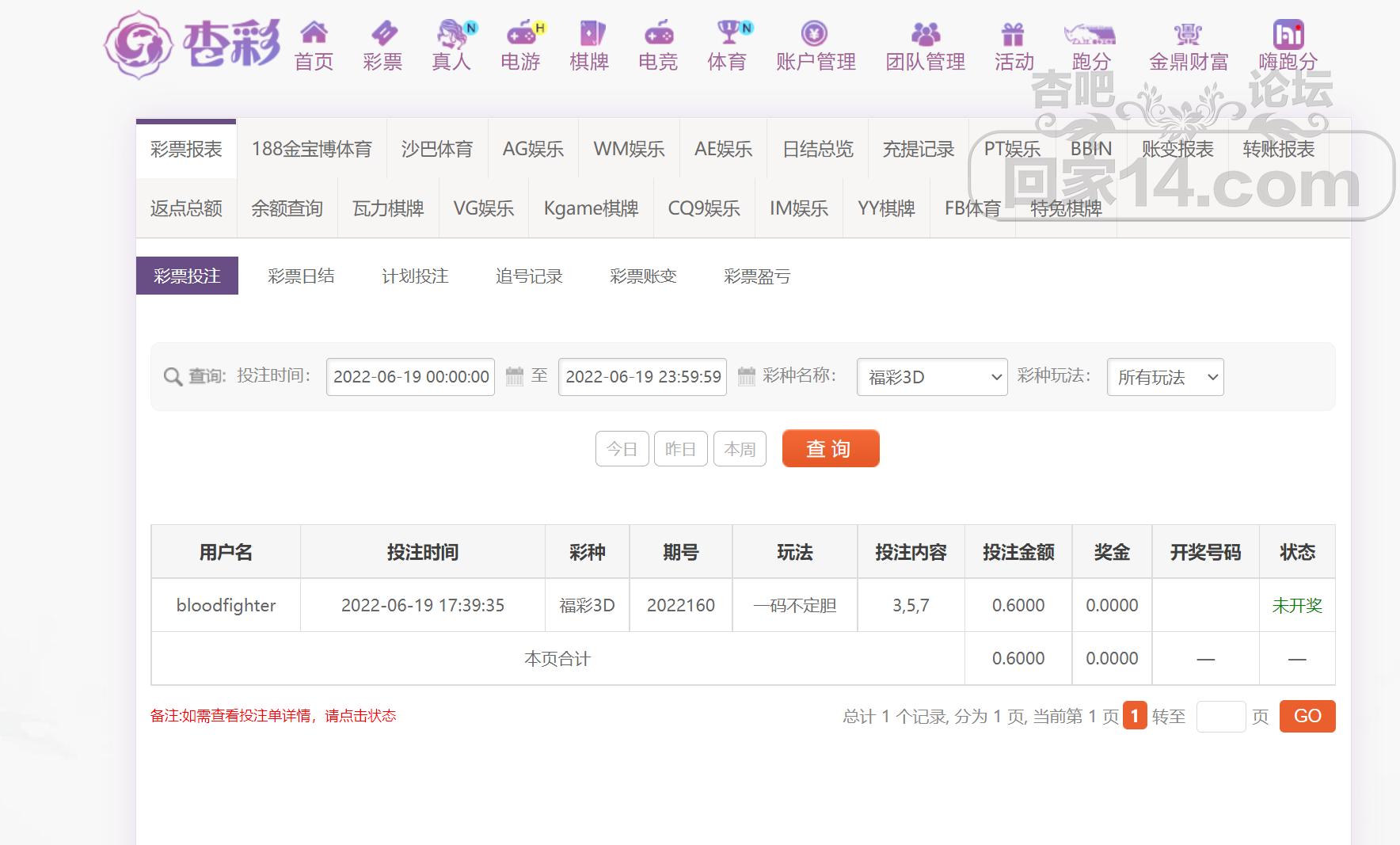
Task: Click the chess and cards (棋牌) icon
Action: [590, 33]
